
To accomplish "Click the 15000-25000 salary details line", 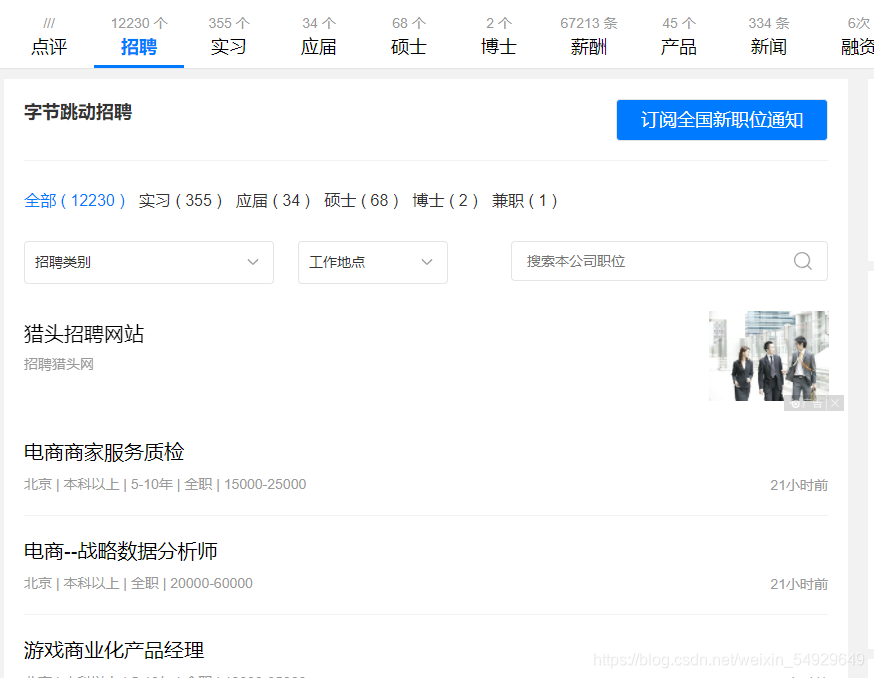I will 165,485.
